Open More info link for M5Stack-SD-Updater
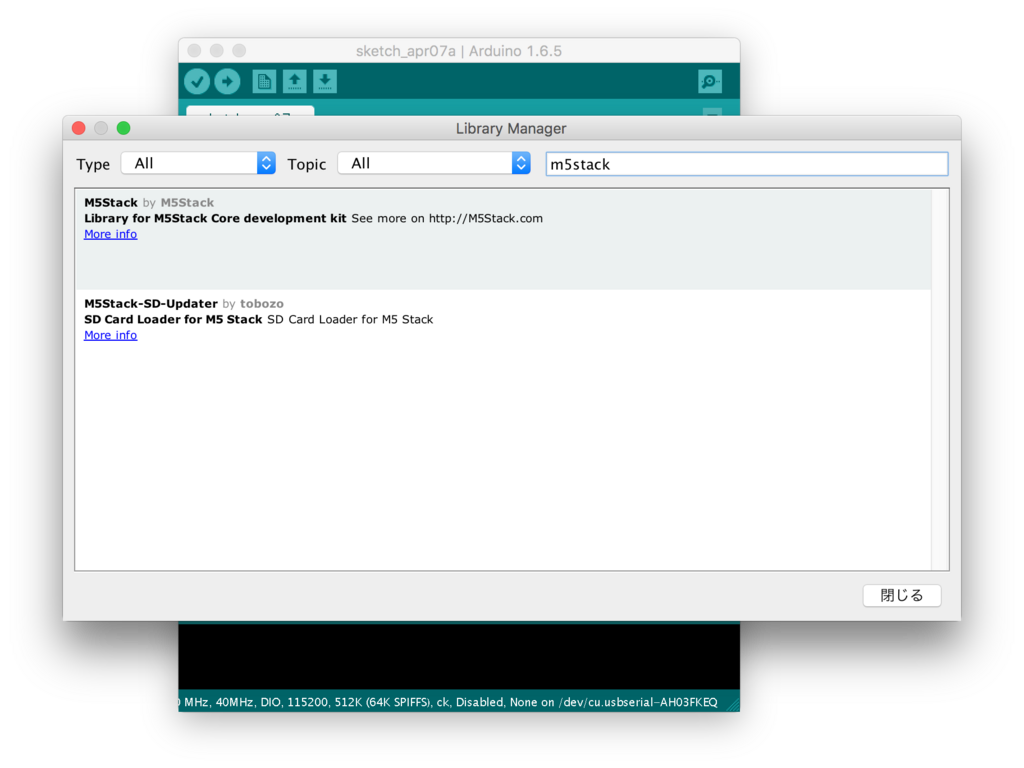This screenshot has height=768, width=1024. click(110, 335)
